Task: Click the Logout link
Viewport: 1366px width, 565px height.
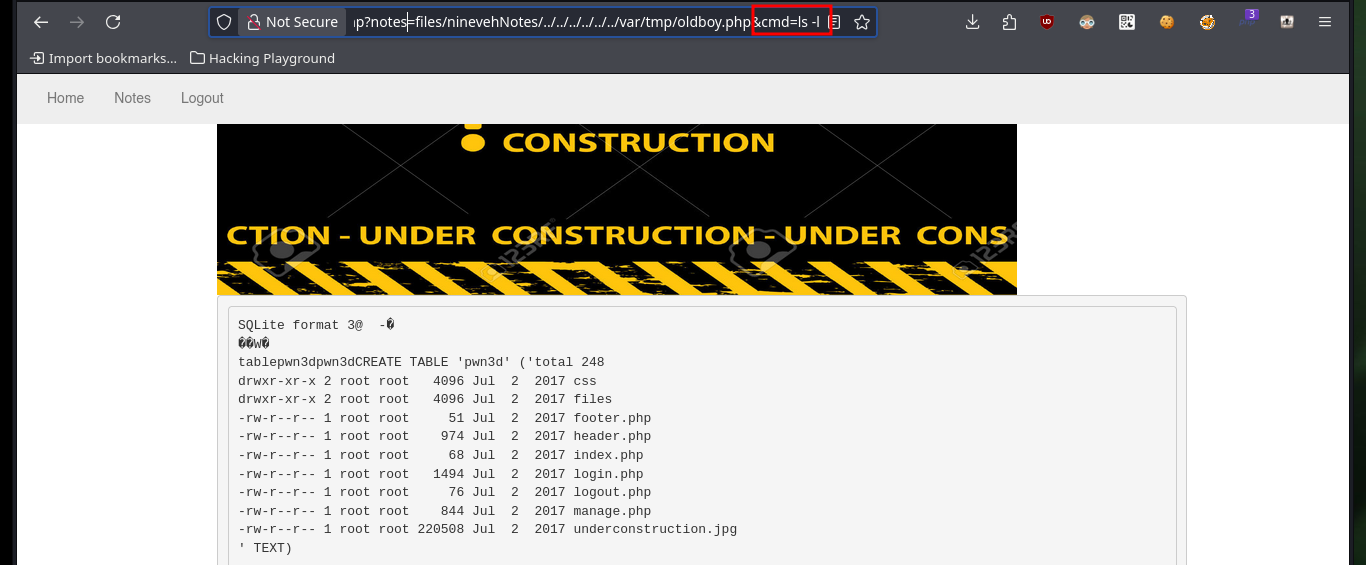Action: 202,98
